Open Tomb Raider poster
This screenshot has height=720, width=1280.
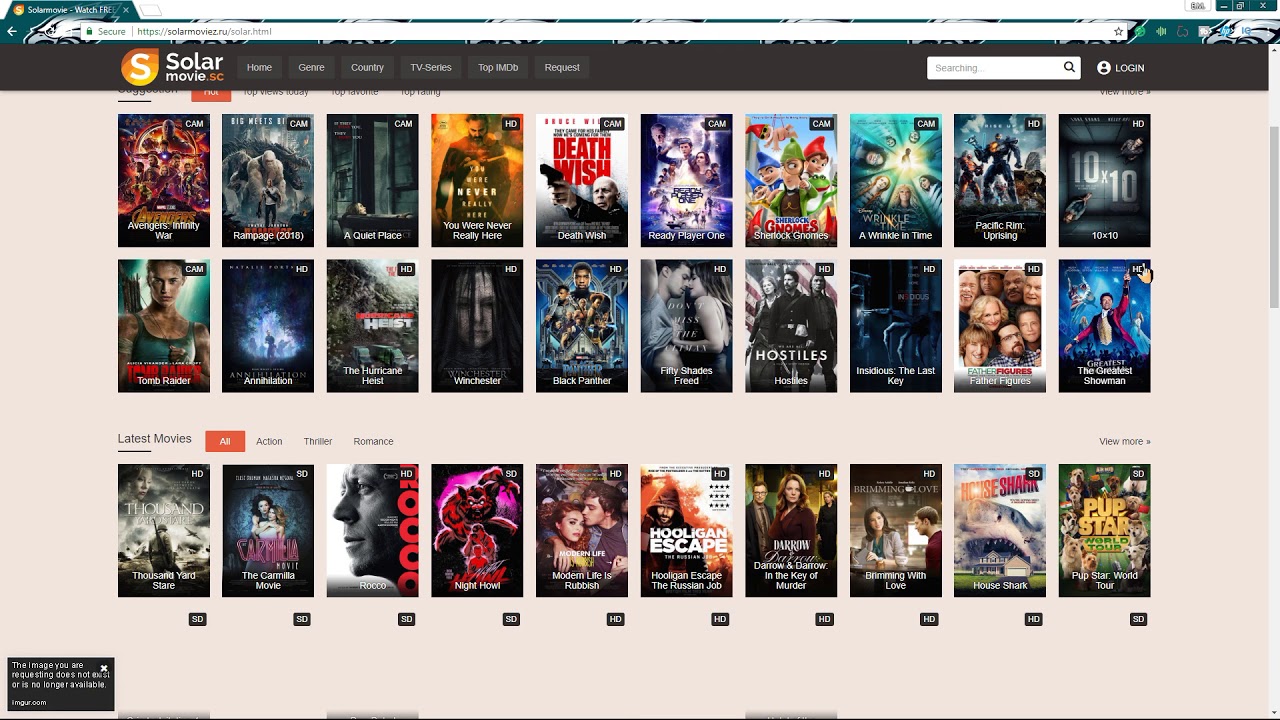[x=164, y=326]
